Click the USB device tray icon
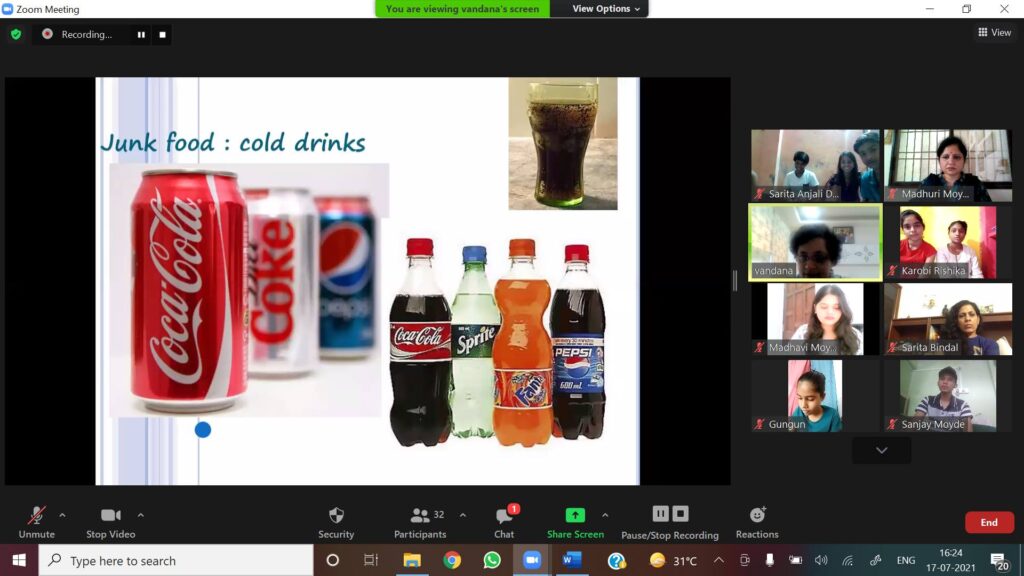The height and width of the screenshot is (576, 1024). pos(770,560)
